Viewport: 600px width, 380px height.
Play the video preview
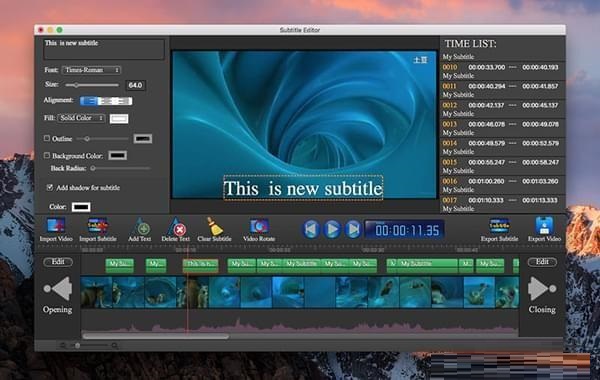click(x=332, y=229)
